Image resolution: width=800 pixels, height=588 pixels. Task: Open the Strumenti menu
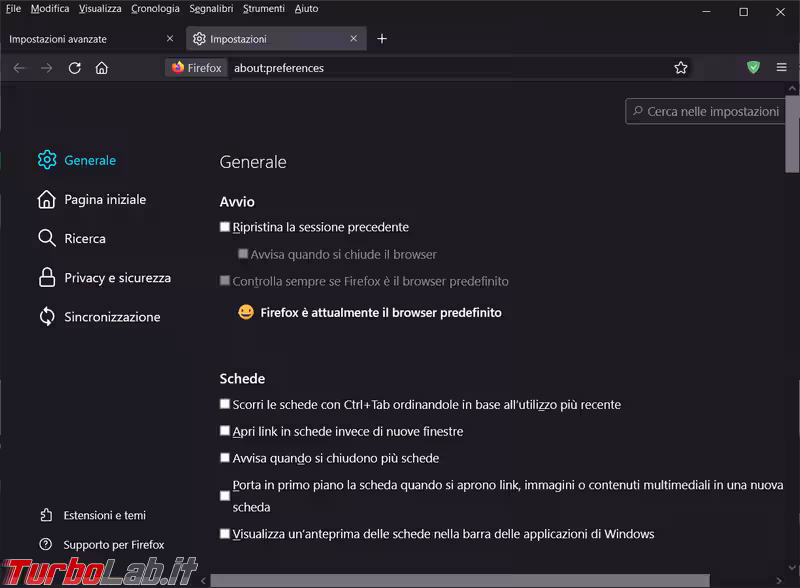point(263,9)
